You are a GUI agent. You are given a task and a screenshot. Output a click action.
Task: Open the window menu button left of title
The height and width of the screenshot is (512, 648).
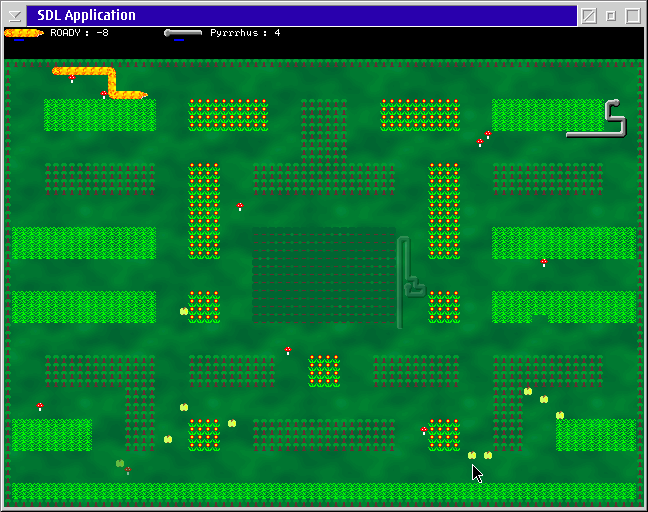coord(14,16)
